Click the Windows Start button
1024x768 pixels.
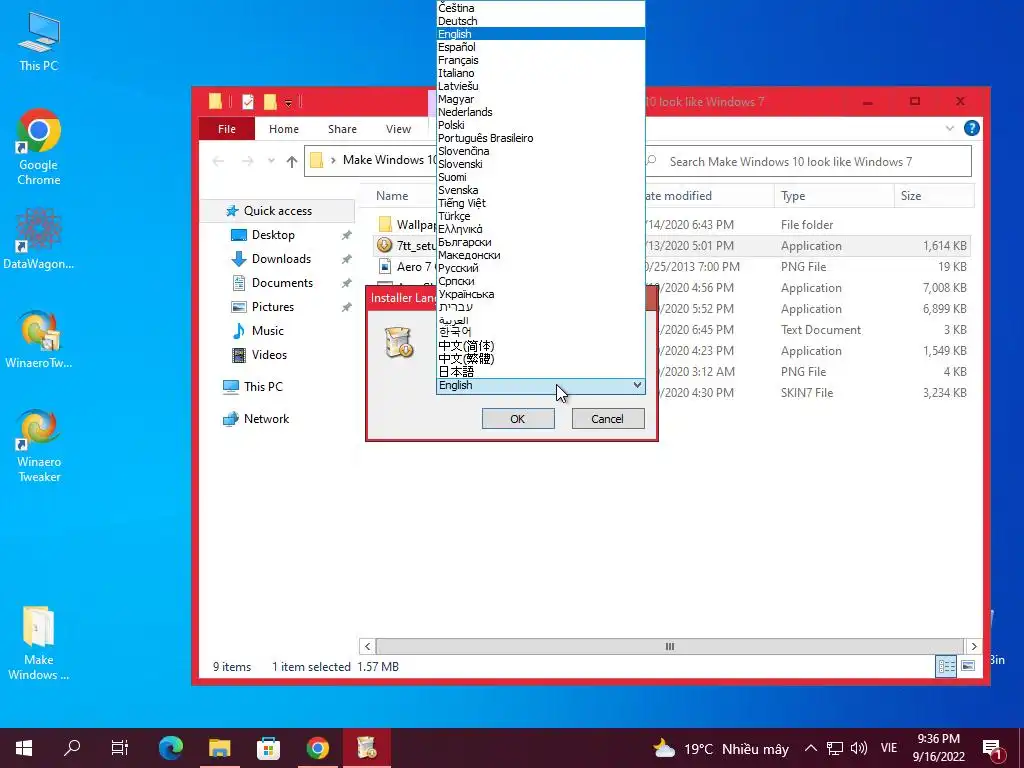[x=24, y=748]
